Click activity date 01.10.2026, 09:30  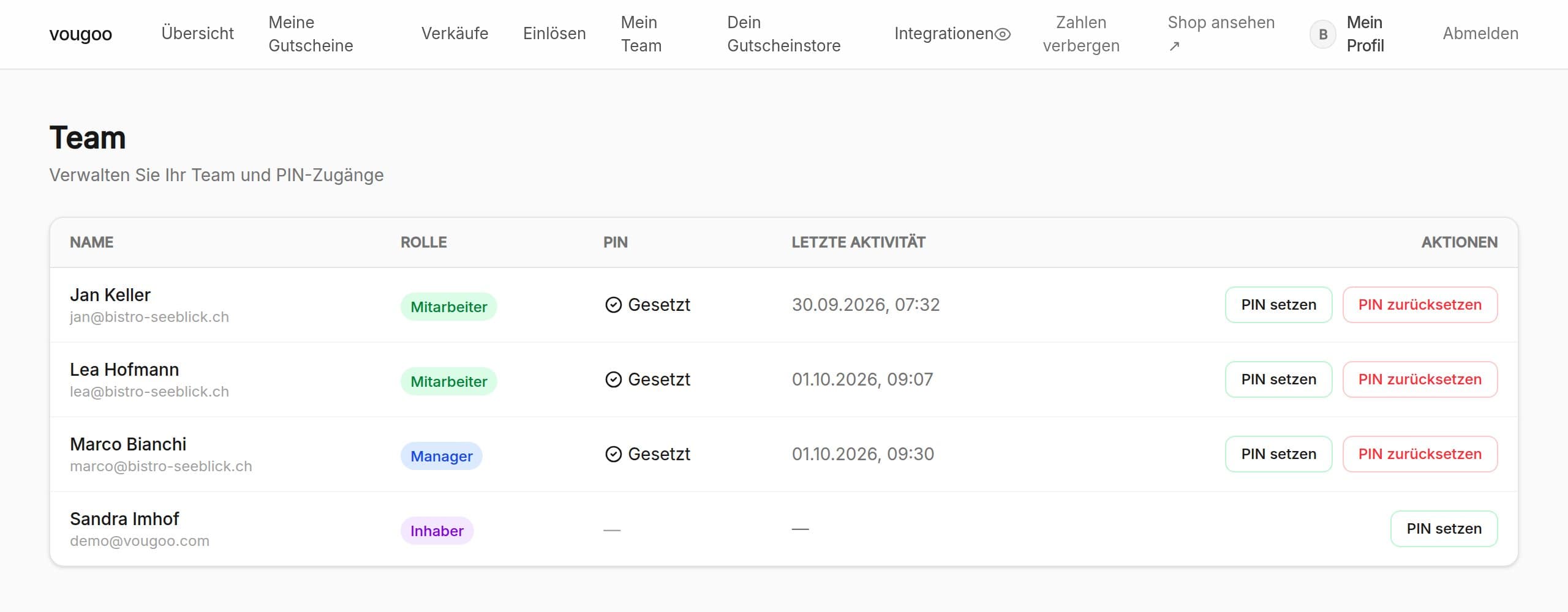863,454
